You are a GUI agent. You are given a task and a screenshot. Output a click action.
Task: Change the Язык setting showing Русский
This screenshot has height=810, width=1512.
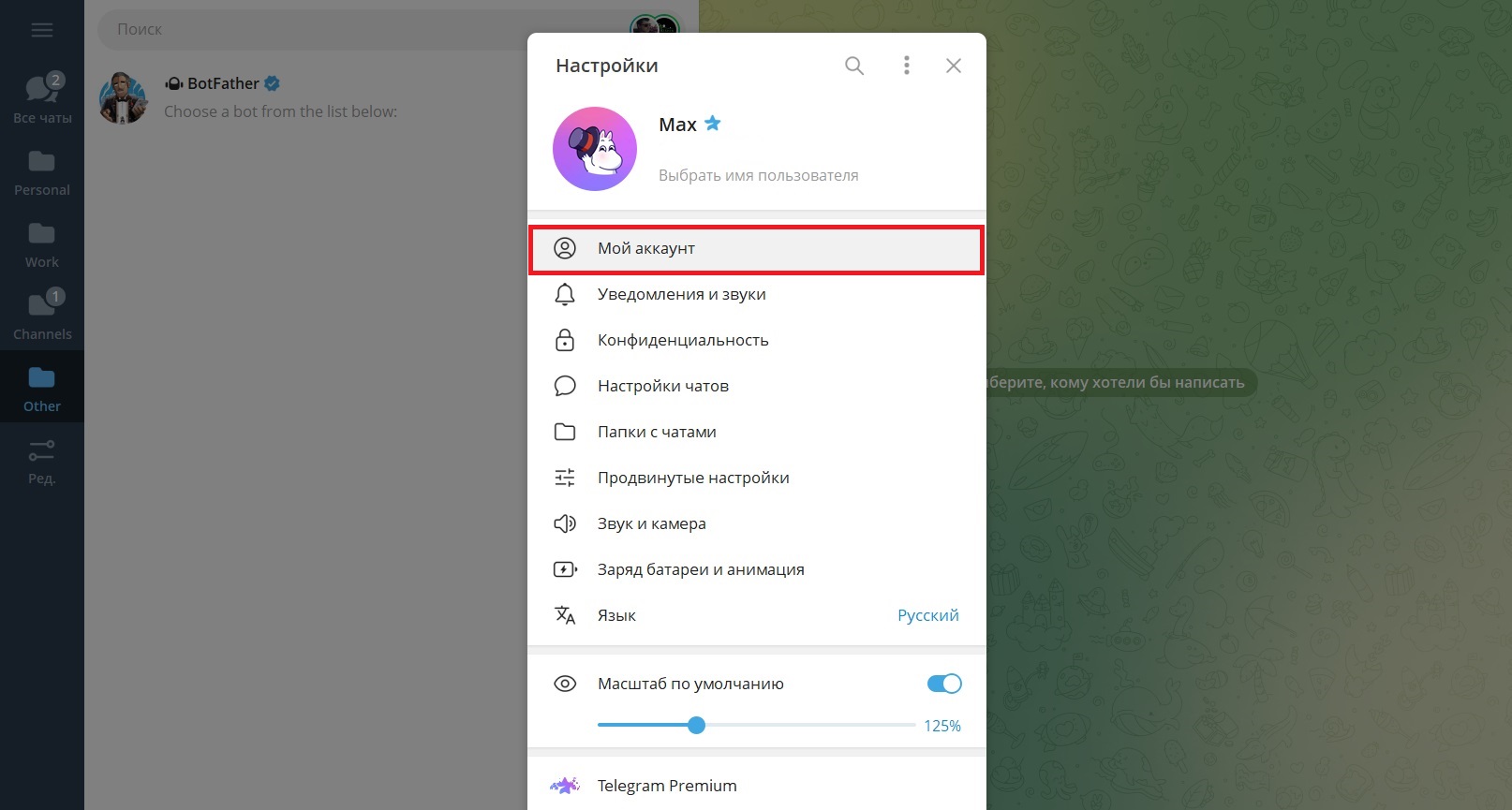pos(757,615)
